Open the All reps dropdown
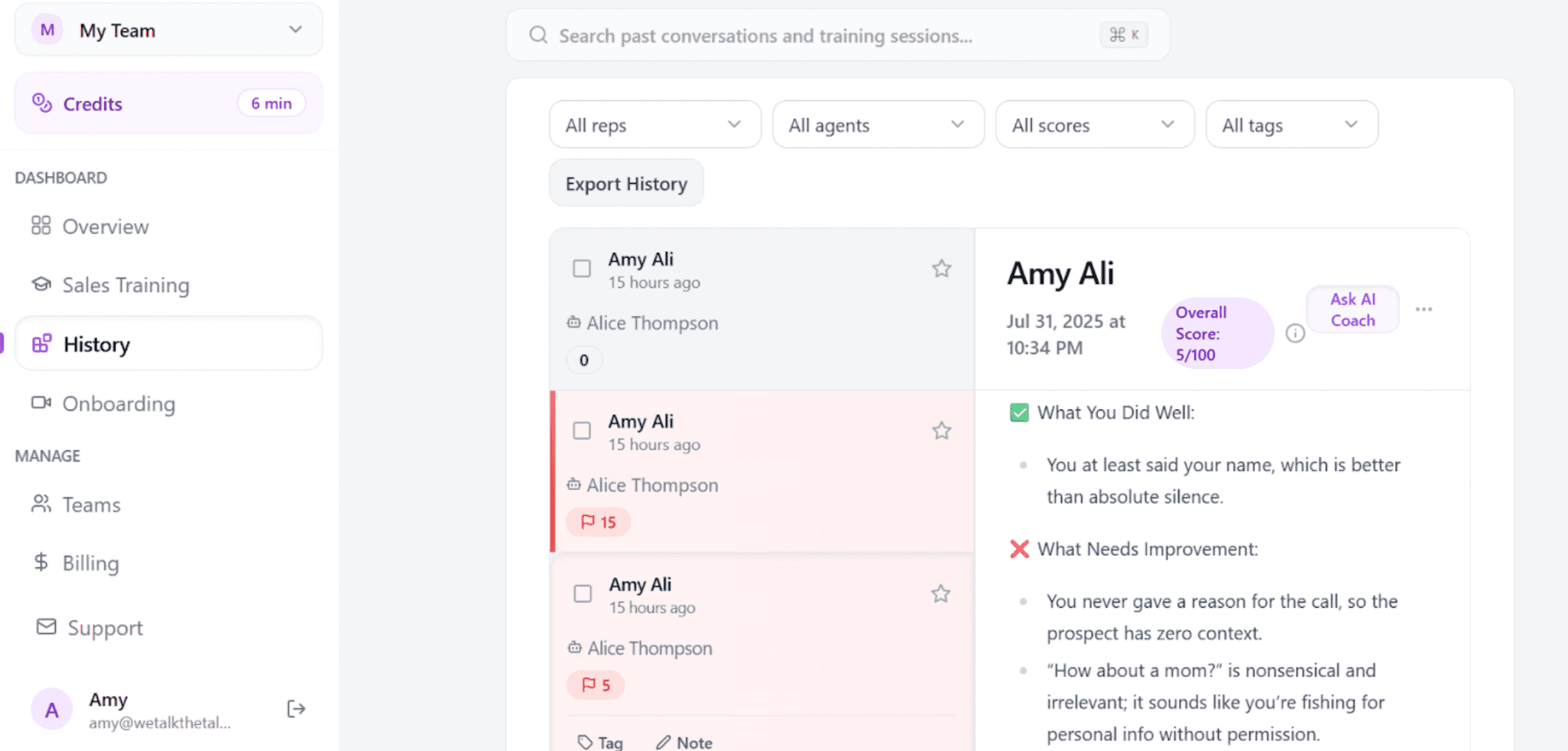 pos(655,124)
